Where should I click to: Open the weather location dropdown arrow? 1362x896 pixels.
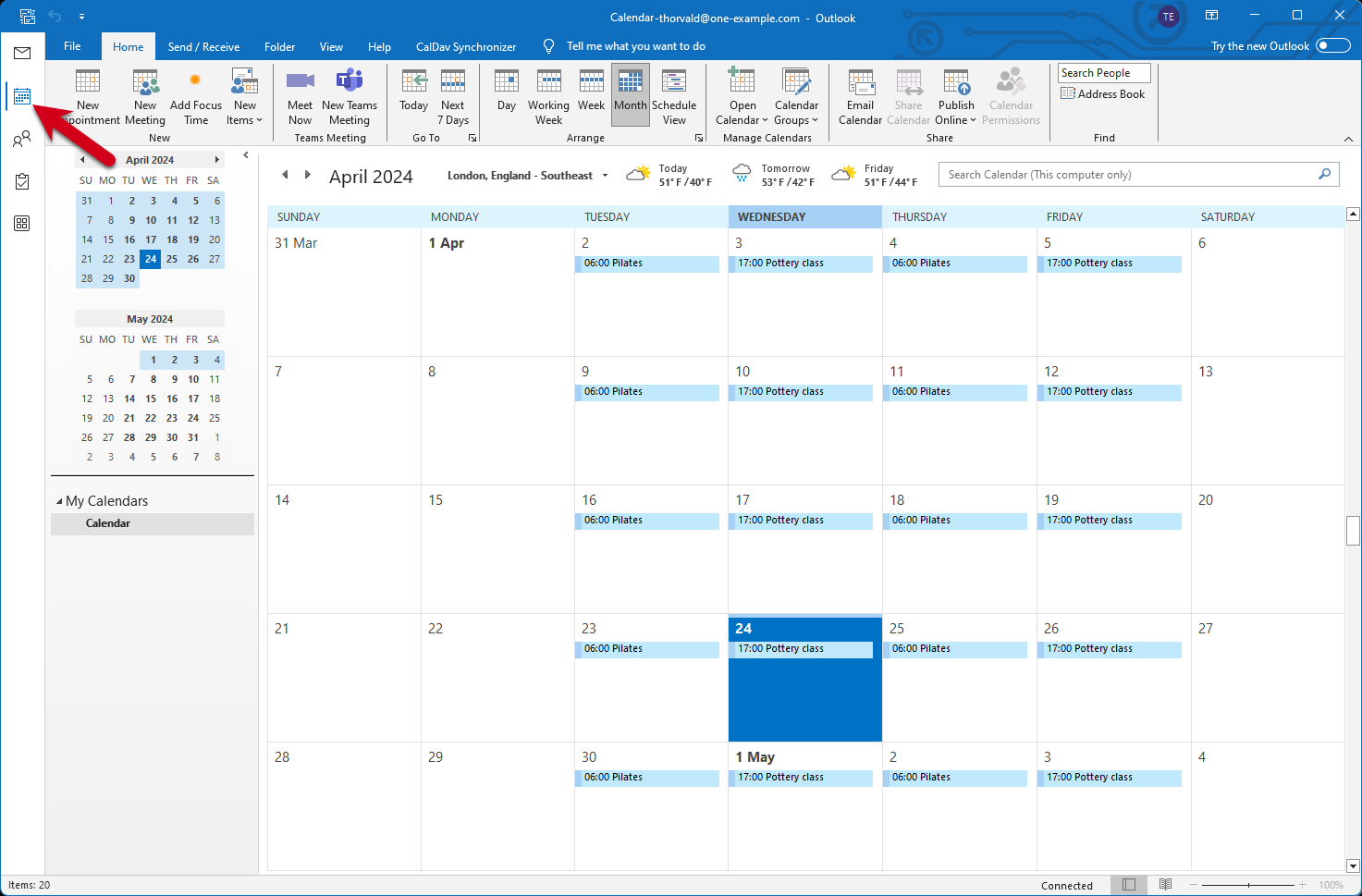[x=606, y=176]
